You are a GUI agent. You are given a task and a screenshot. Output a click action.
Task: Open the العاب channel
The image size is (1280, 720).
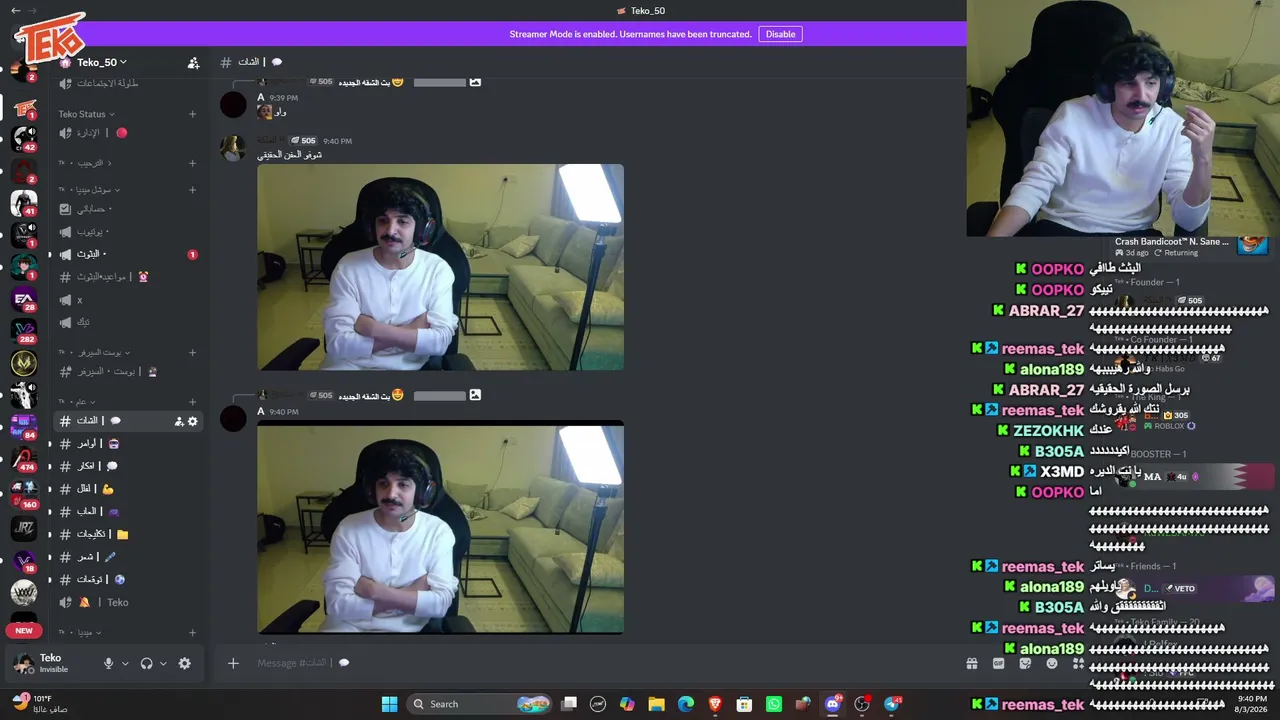click(x=130, y=511)
